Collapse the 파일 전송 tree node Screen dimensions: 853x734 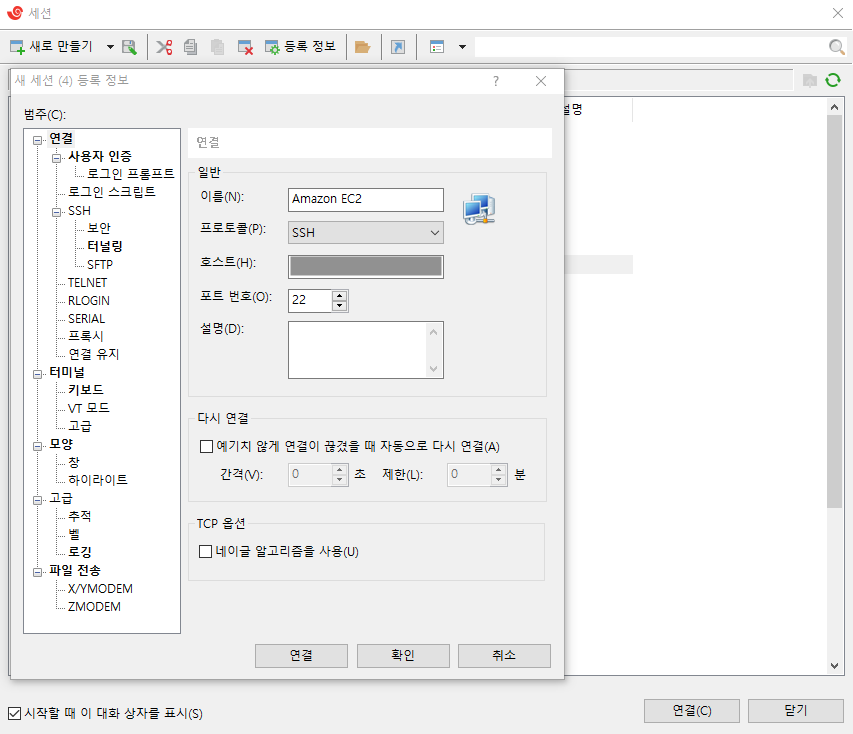(x=38, y=572)
